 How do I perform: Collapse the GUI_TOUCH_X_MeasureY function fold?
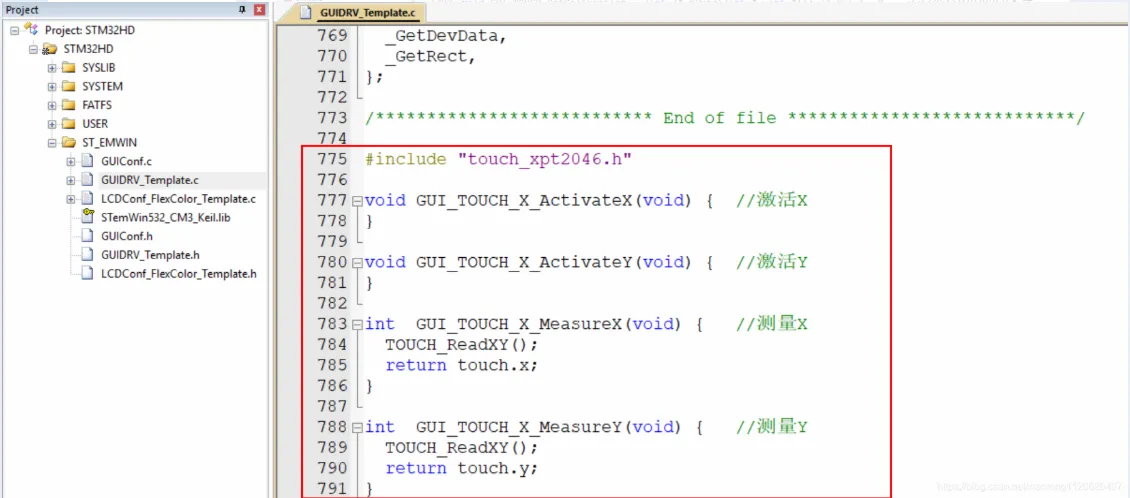coord(356,428)
